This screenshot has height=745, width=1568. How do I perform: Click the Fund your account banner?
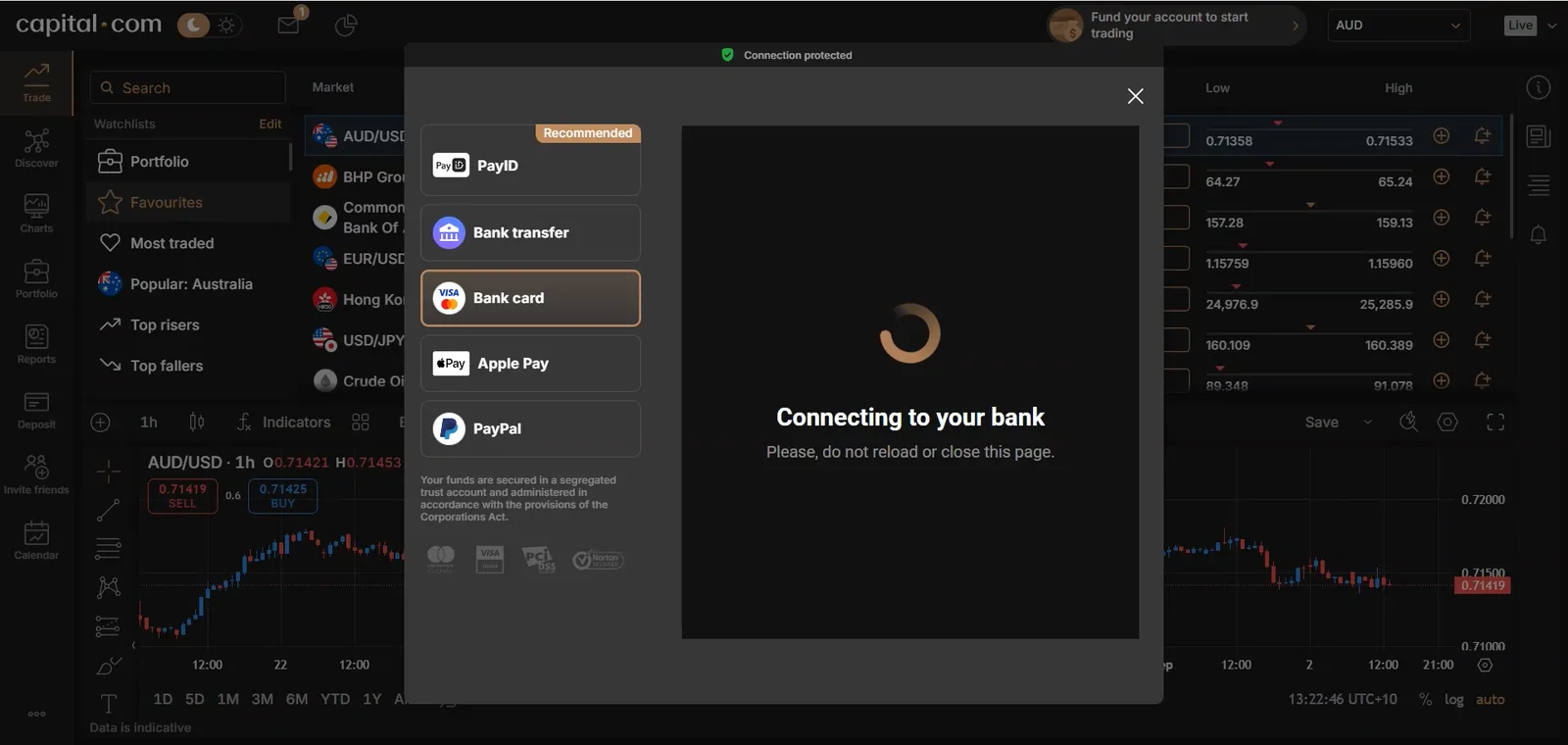click(1178, 25)
